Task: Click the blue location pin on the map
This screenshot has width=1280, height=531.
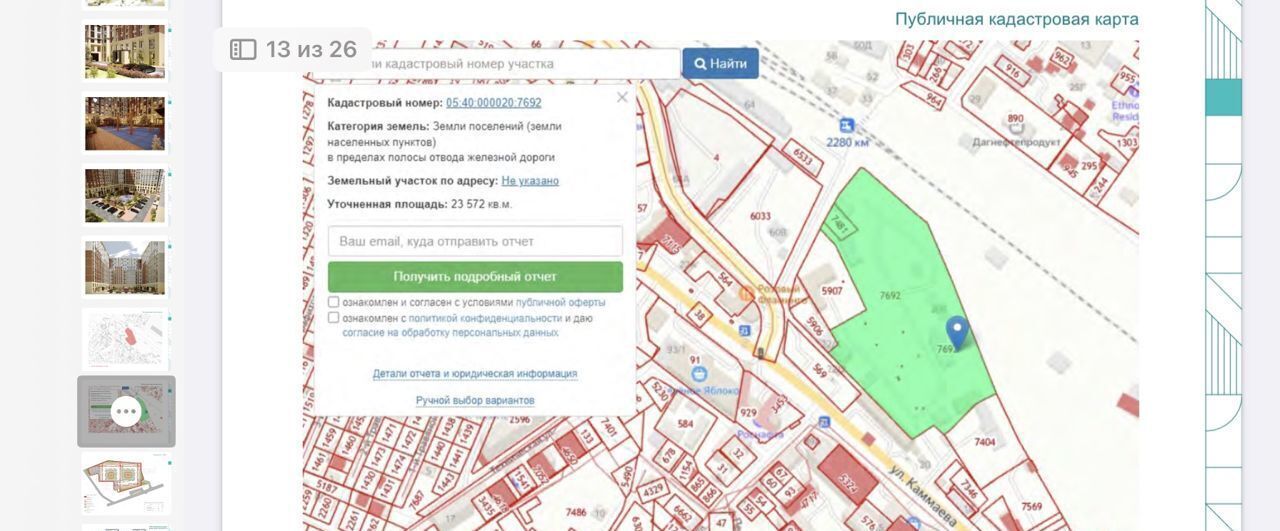Action: [957, 332]
